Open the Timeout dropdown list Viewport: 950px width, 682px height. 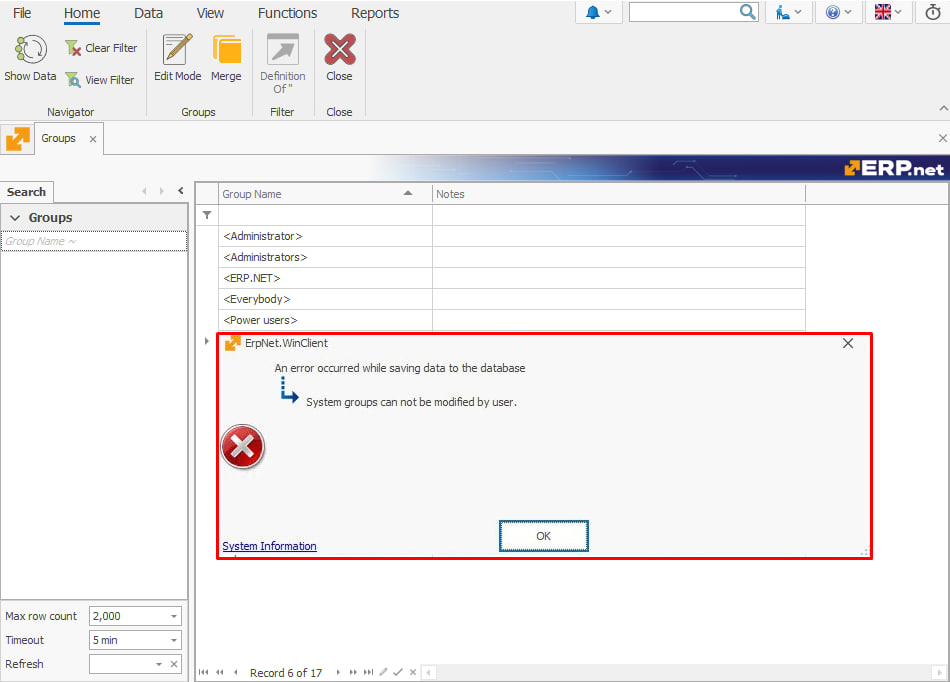pyautogui.click(x=174, y=640)
